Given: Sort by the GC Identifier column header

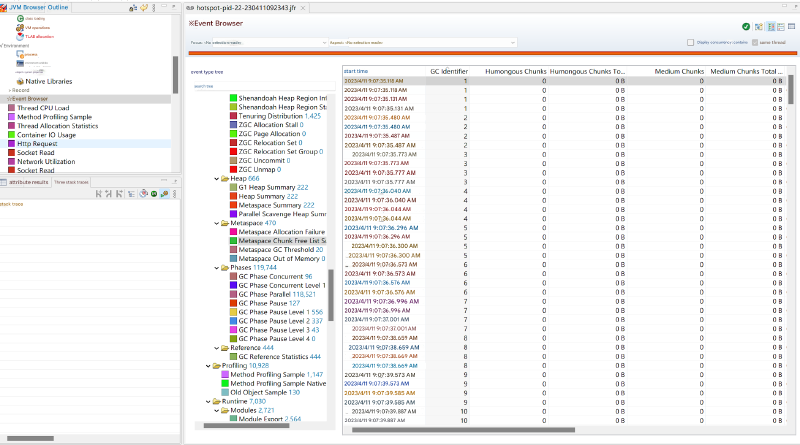Looking at the screenshot, I should (448, 72).
